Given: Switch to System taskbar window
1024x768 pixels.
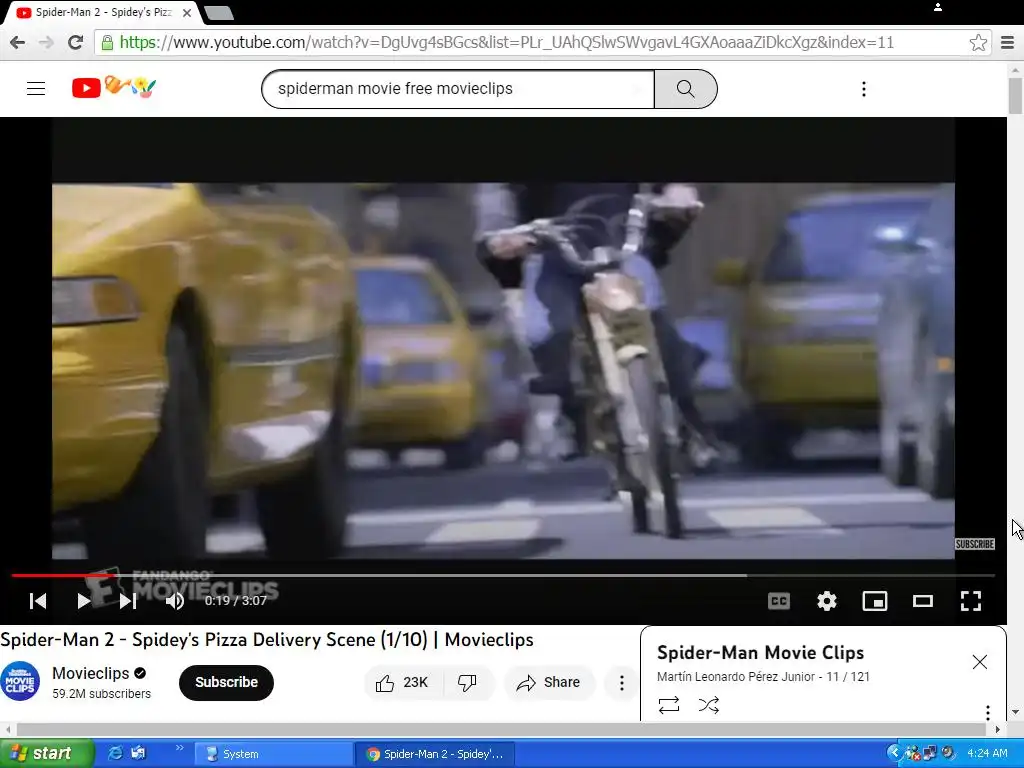Looking at the screenshot, I should 274,754.
